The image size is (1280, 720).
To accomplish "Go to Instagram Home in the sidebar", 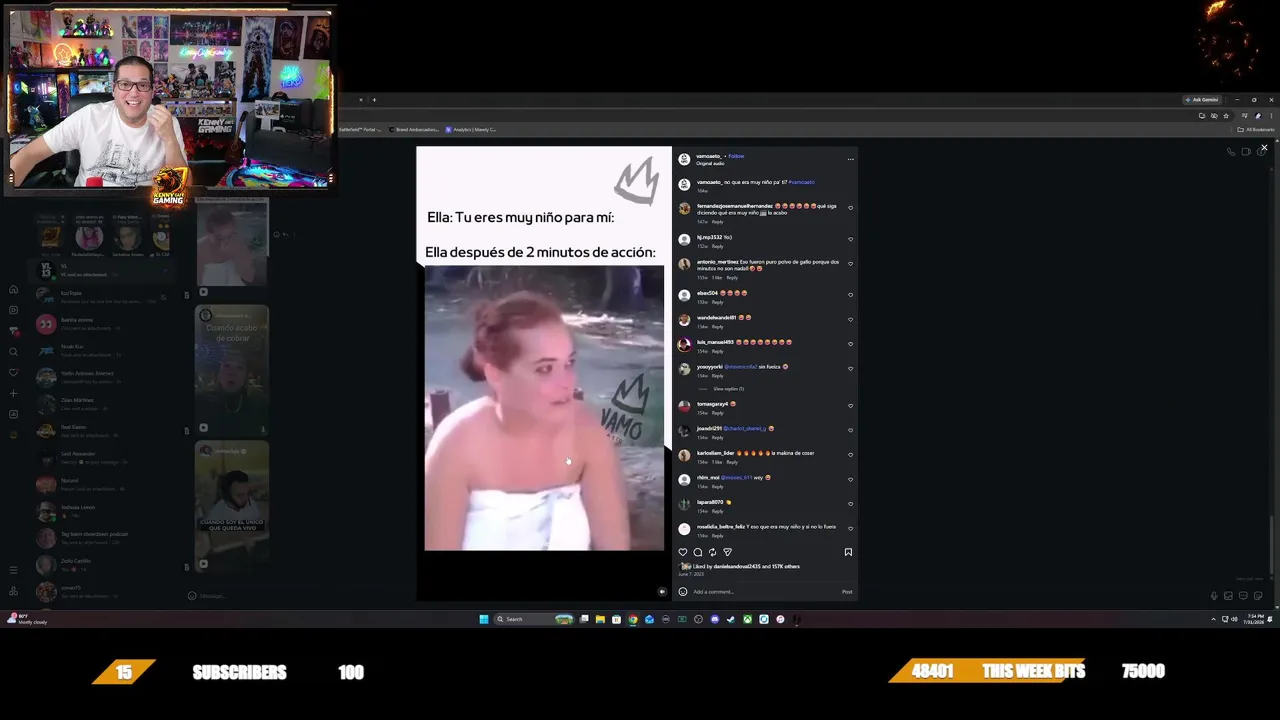I will pyautogui.click(x=13, y=290).
